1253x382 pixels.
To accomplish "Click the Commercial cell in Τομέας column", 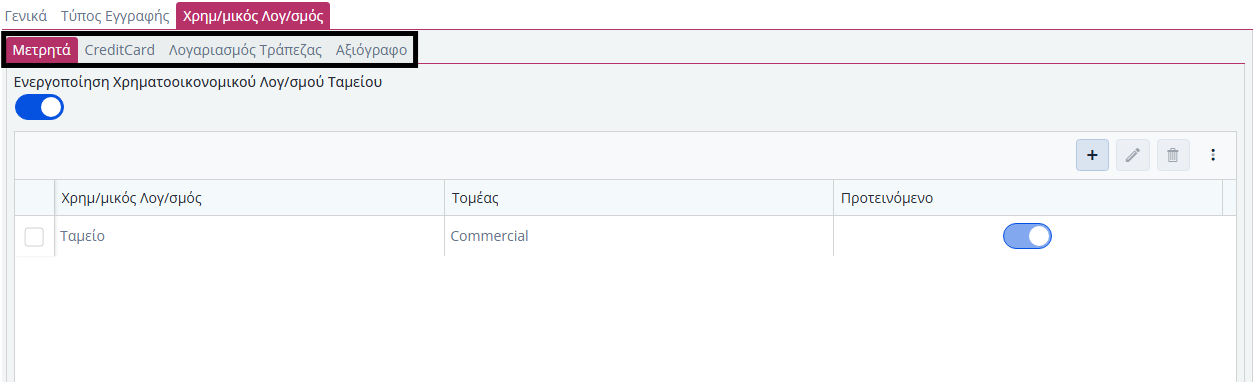I will coord(639,236).
